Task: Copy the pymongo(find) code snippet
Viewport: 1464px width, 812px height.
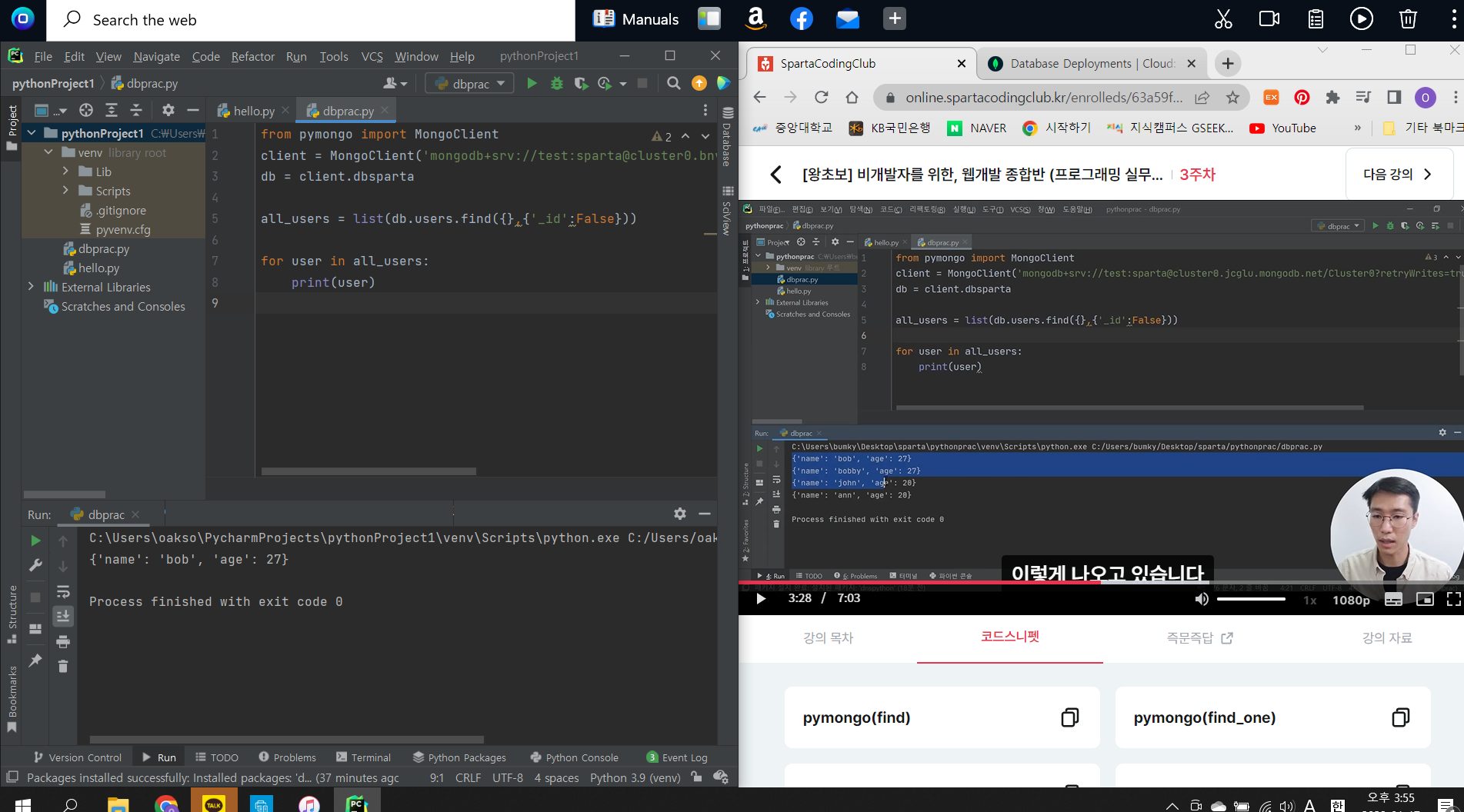Action: click(x=1070, y=717)
